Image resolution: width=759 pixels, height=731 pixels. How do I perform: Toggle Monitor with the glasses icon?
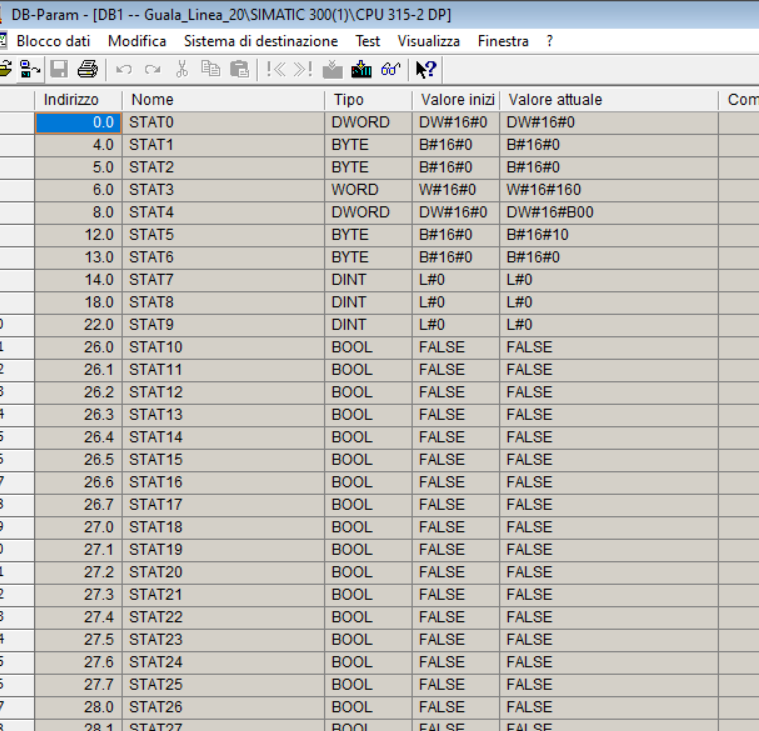tap(390, 69)
